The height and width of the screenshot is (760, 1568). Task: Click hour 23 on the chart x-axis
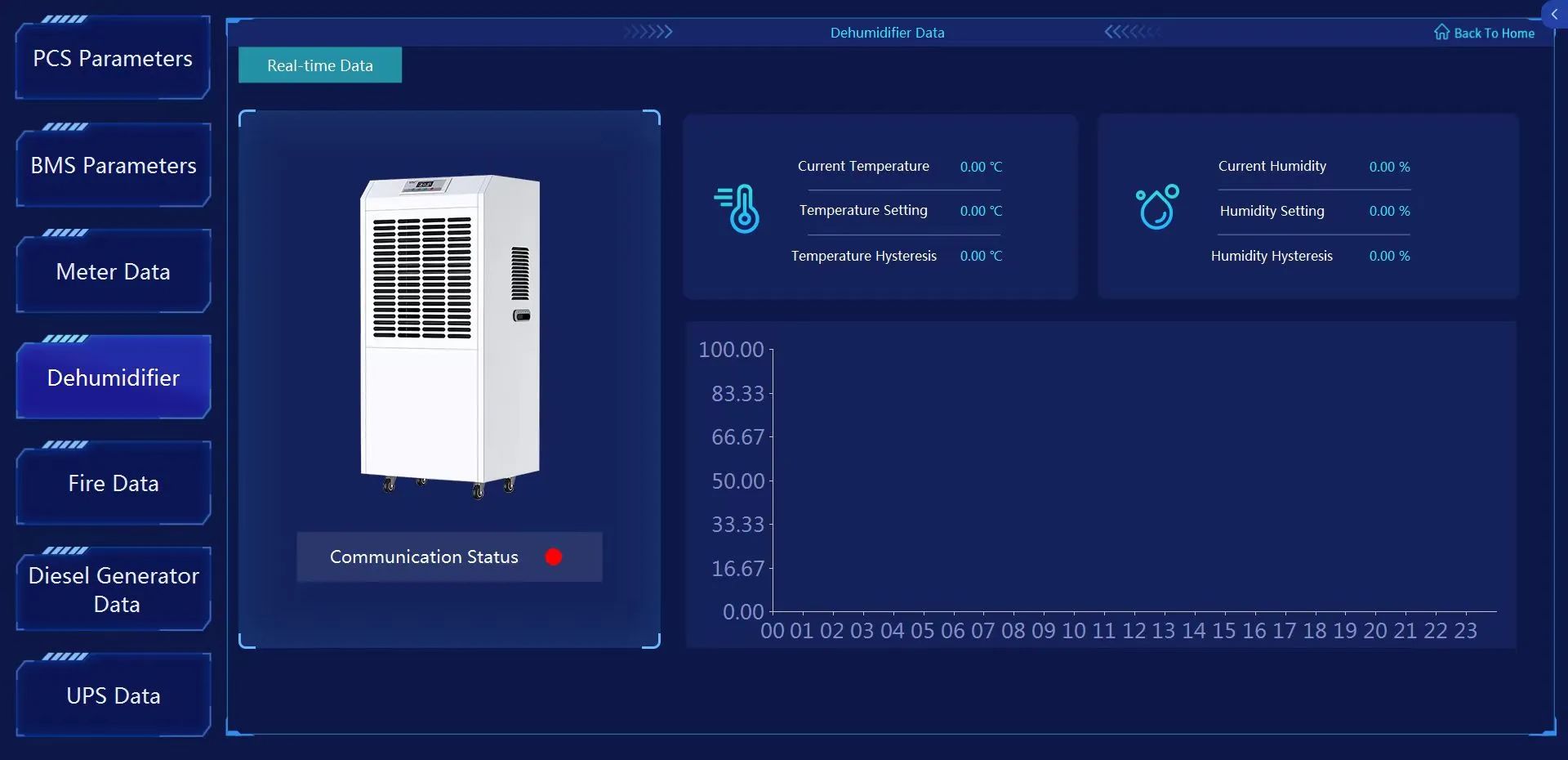point(1466,631)
